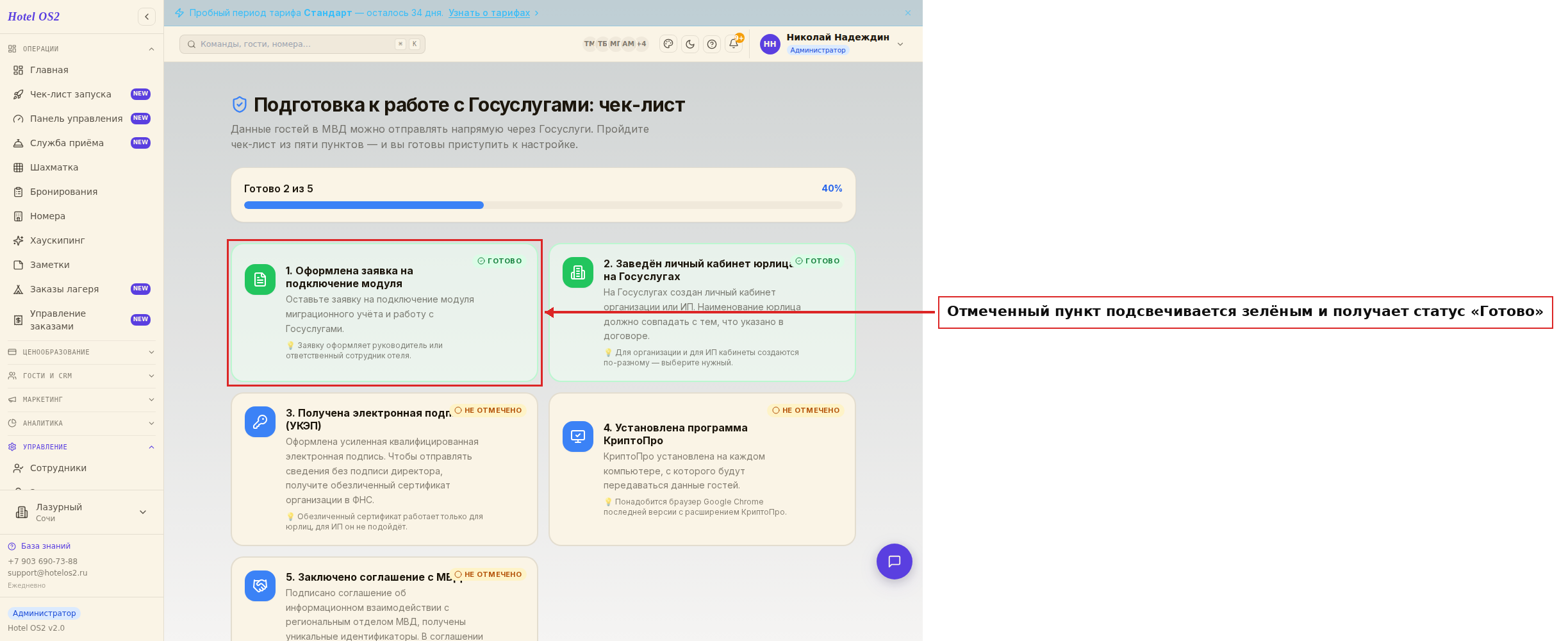Click the support@hotelos2.ru email

(47, 573)
